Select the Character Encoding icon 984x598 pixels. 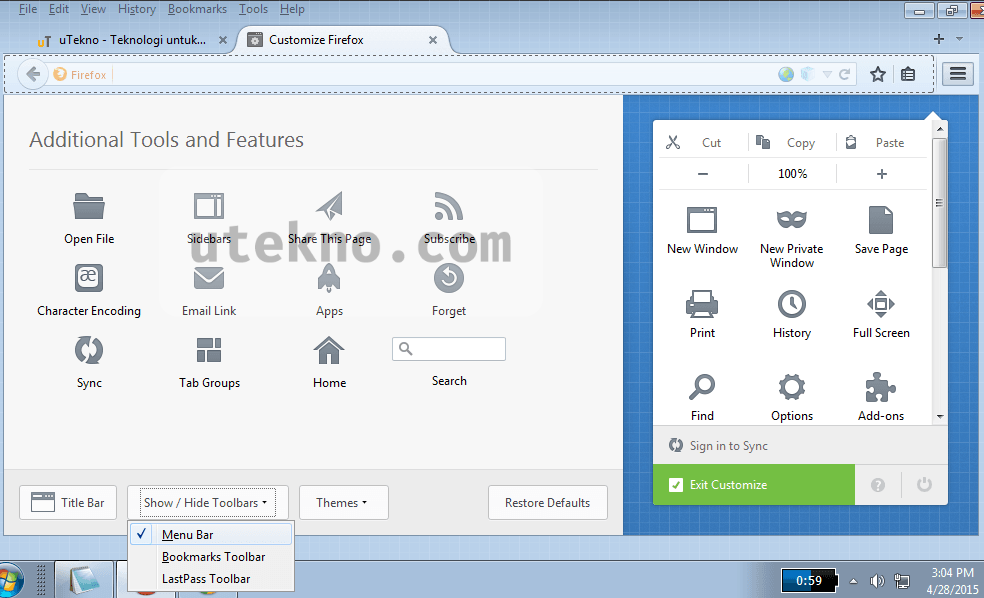pos(88,277)
